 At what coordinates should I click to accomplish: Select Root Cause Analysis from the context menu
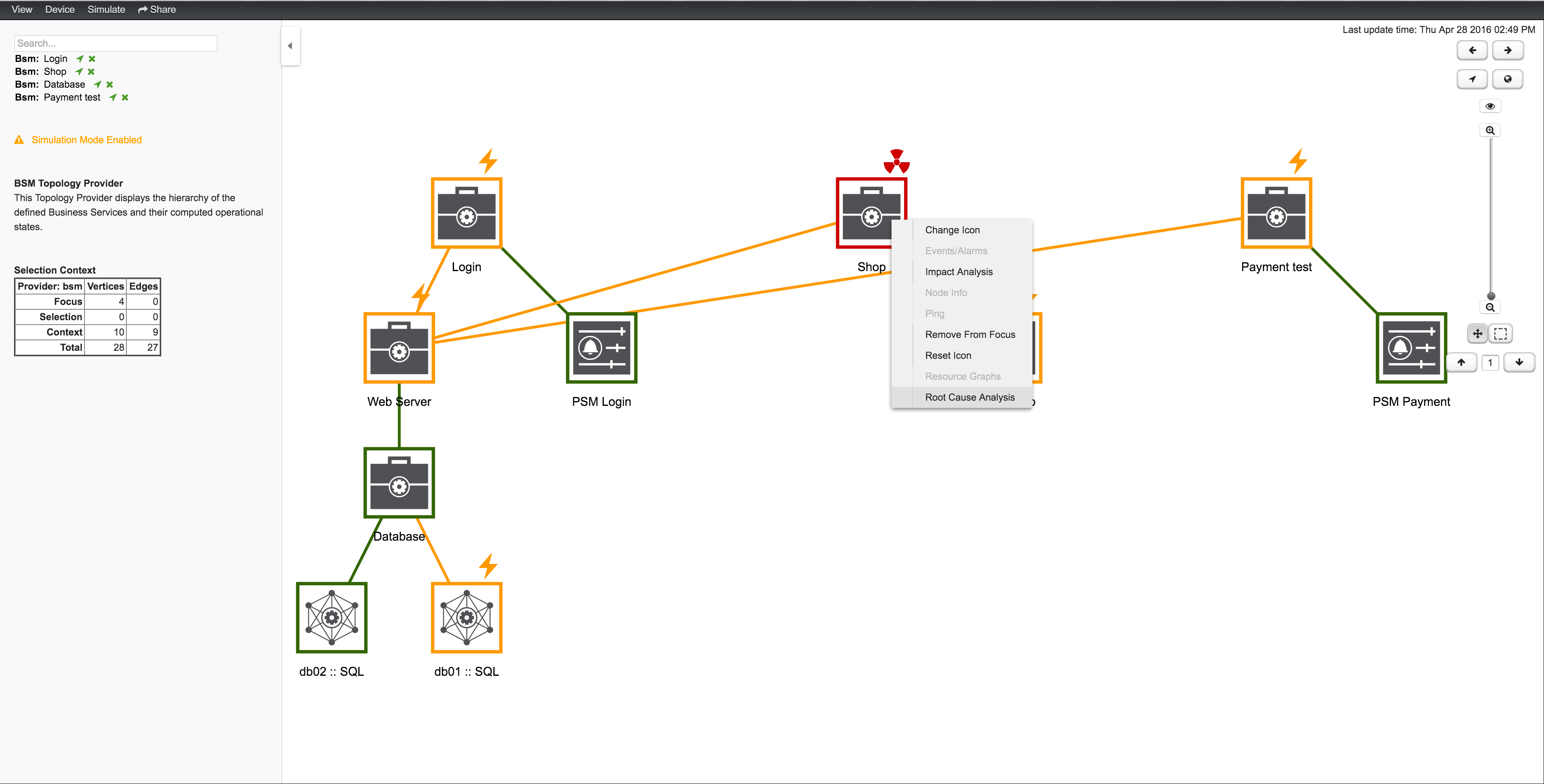click(969, 397)
